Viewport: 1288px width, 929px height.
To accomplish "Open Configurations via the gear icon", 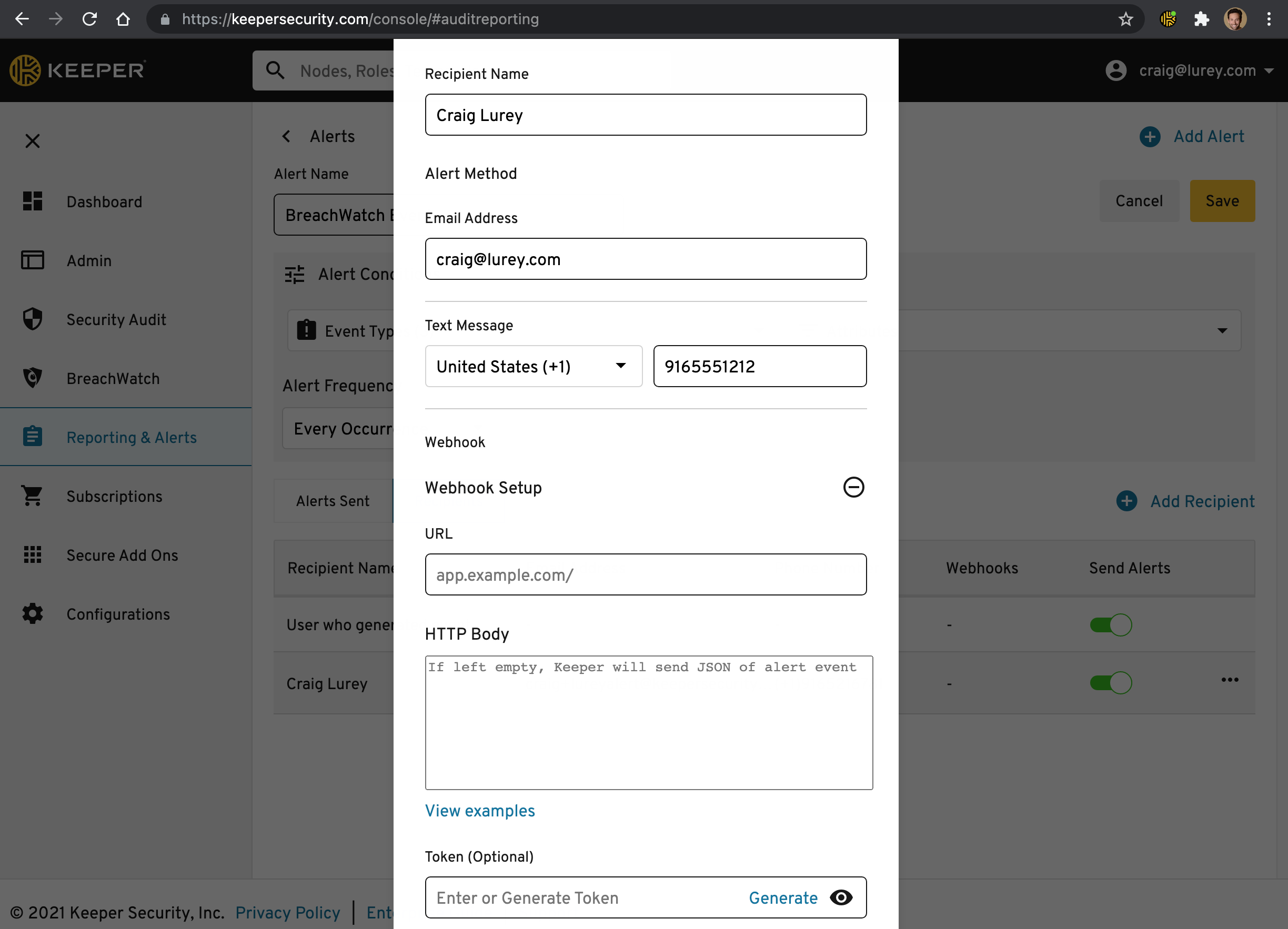I will point(33,614).
